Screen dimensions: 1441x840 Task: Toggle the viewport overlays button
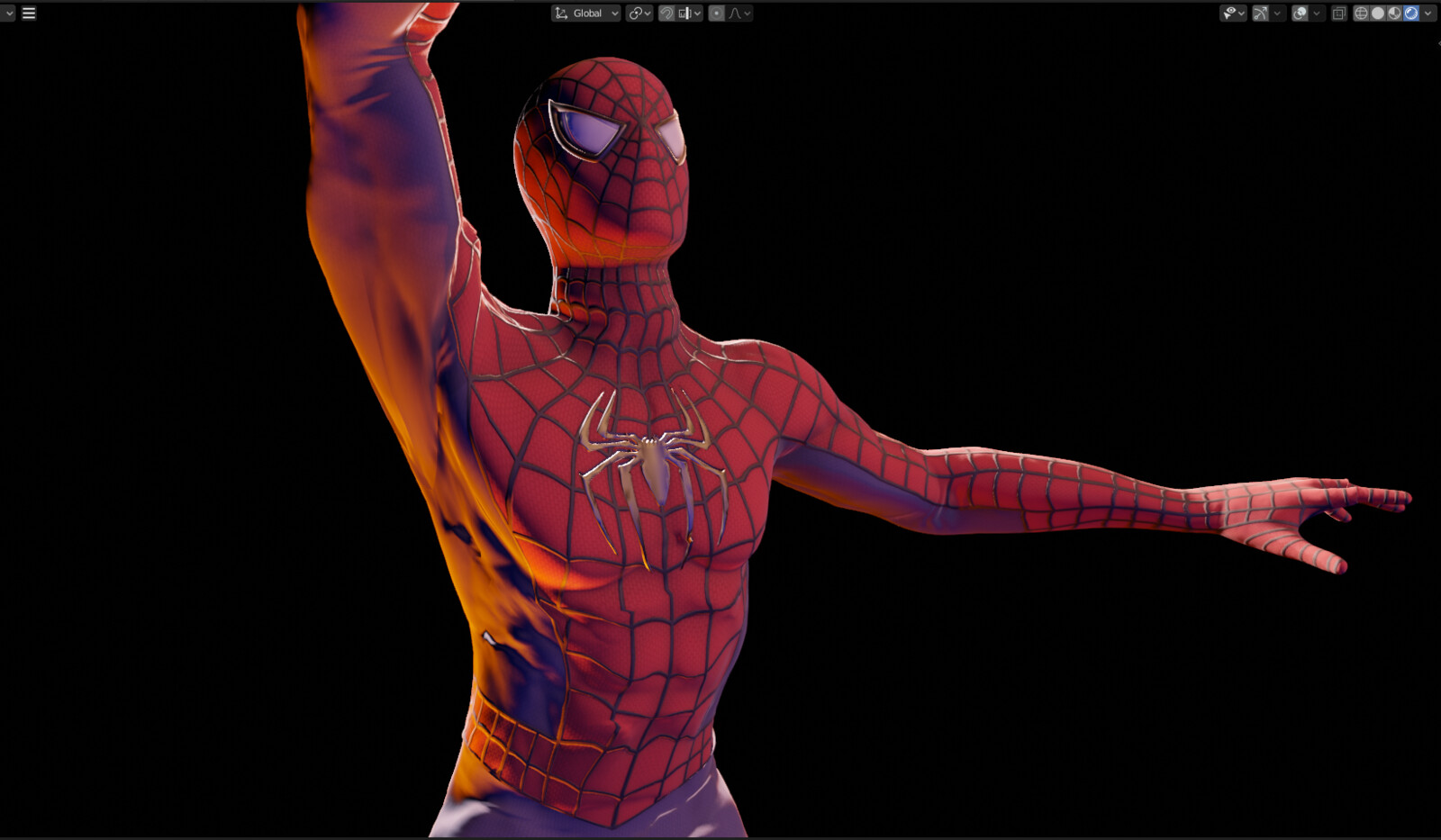pyautogui.click(x=1300, y=14)
